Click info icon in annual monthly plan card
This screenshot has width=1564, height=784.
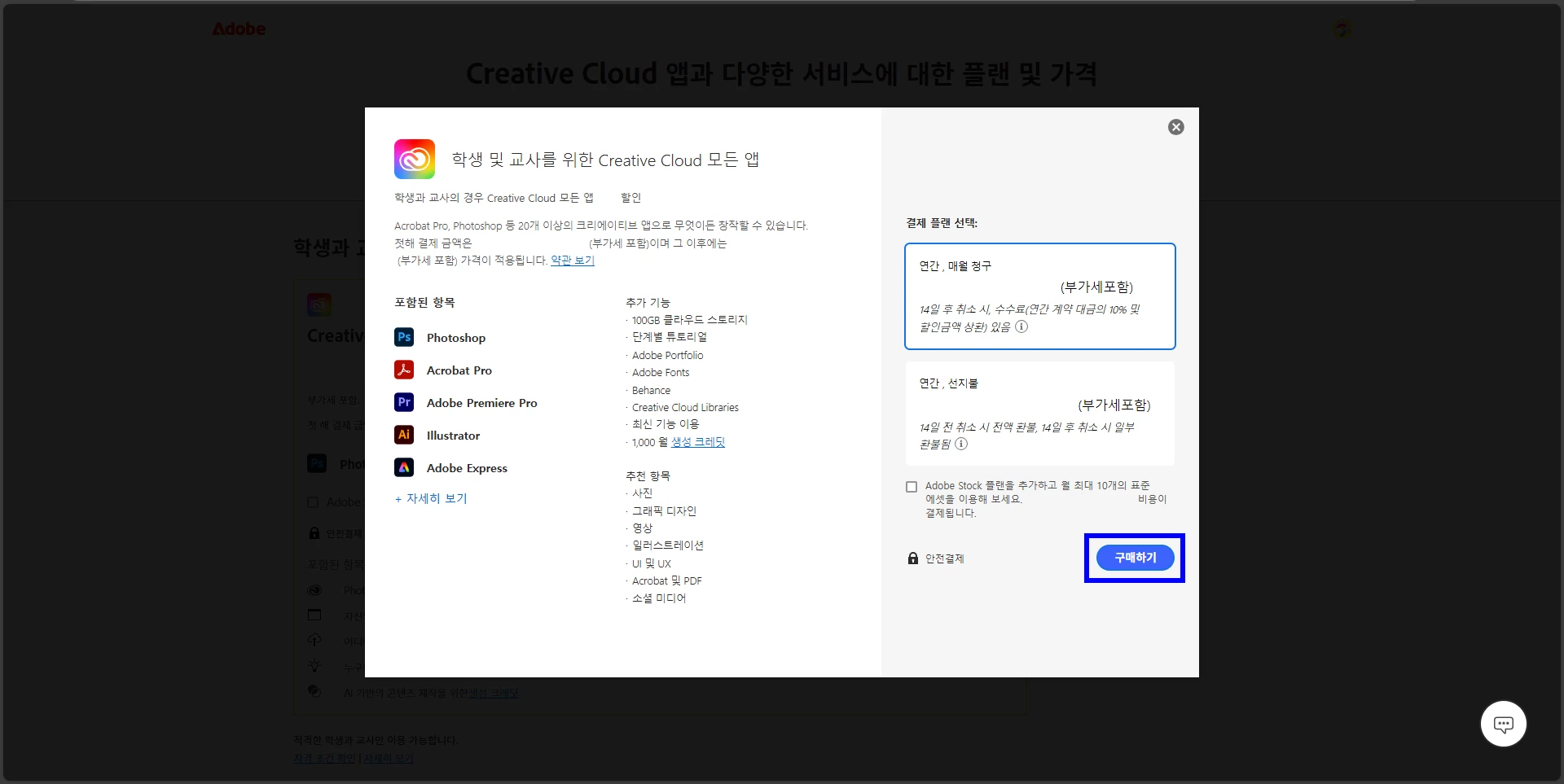pyautogui.click(x=1021, y=326)
